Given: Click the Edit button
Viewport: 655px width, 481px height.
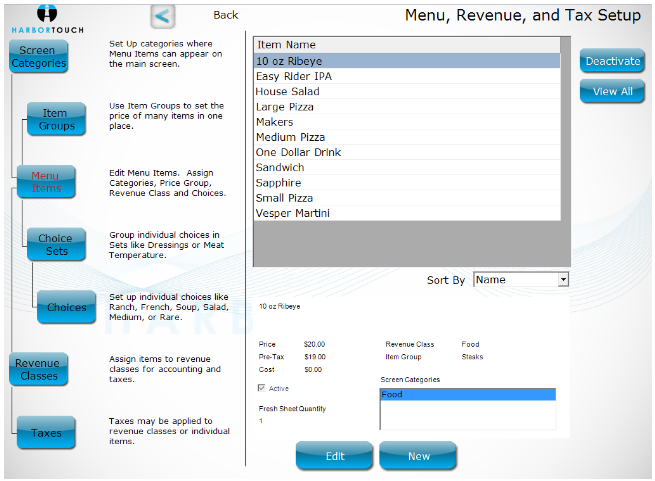Looking at the screenshot, I should point(335,456).
